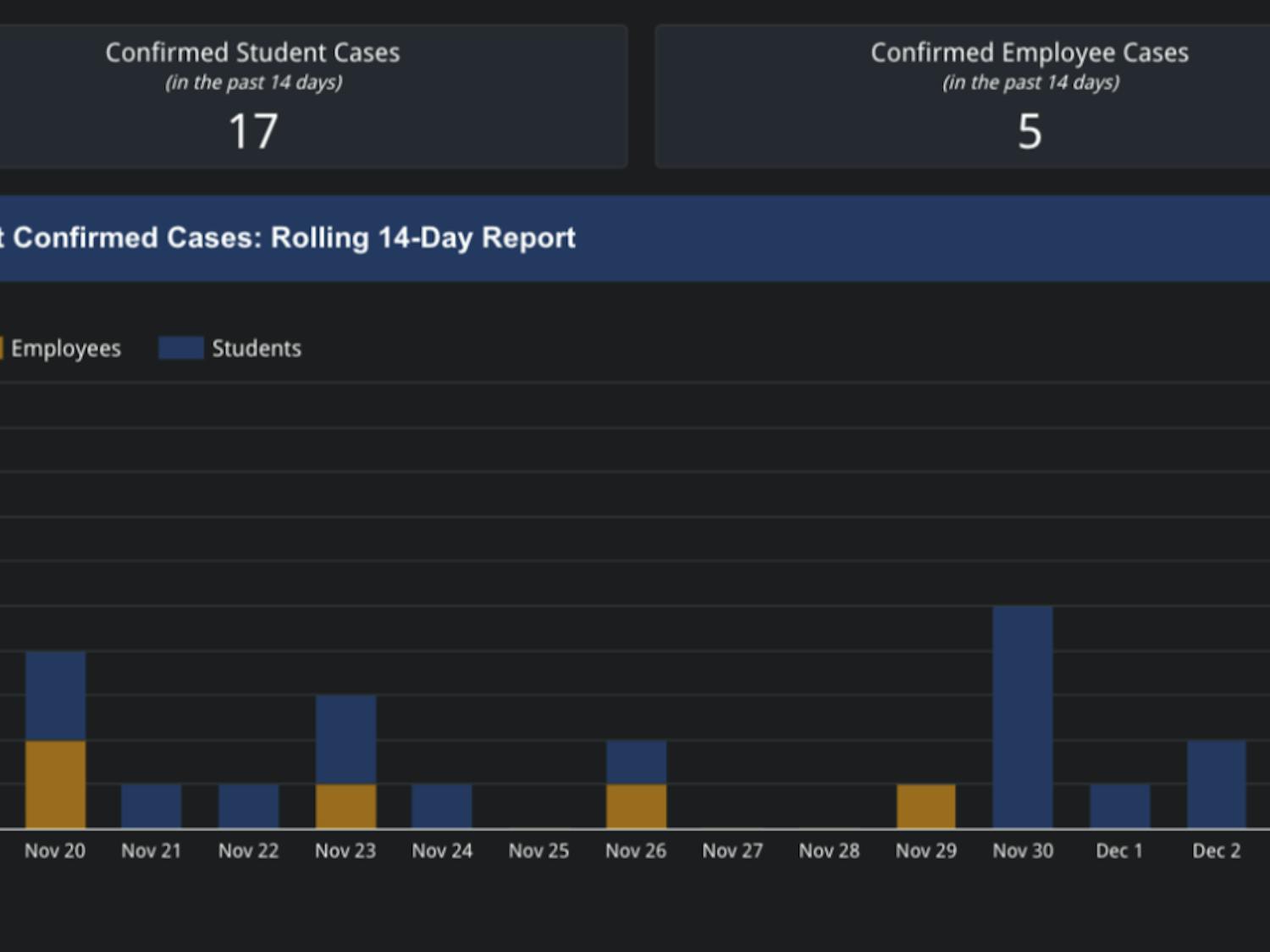
Task: Click the Nov 27 axis label
Action: [x=732, y=850]
